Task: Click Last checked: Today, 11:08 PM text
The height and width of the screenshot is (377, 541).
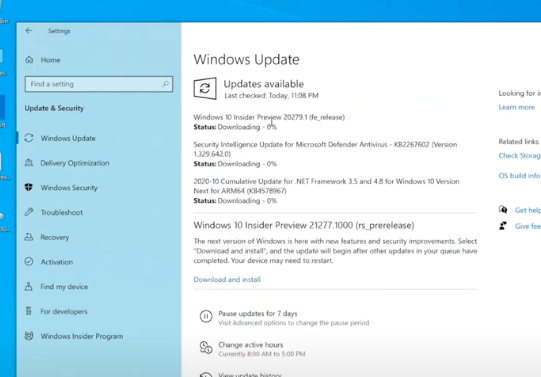Action: tap(271, 96)
